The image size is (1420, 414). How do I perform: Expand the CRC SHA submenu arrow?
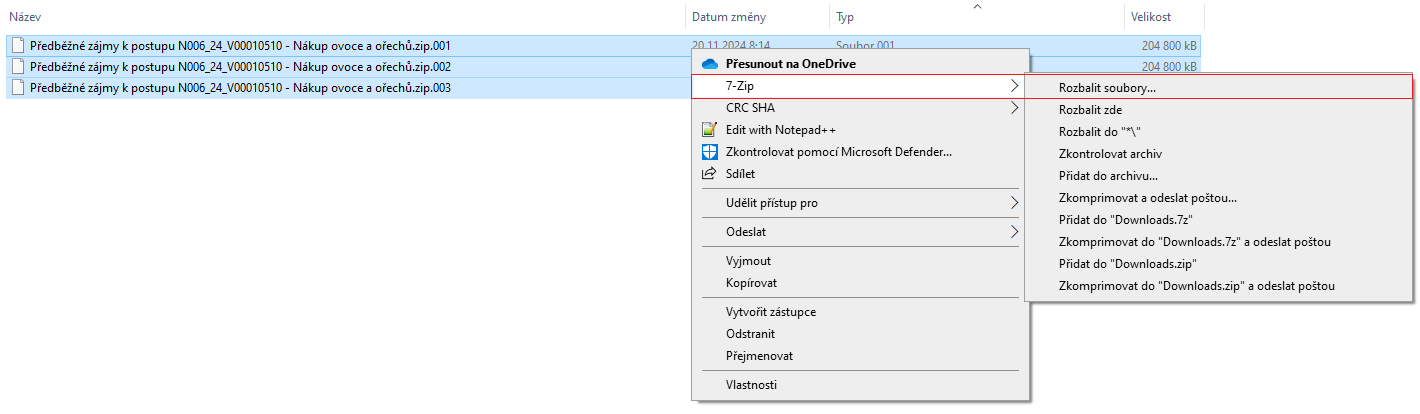[1014, 108]
